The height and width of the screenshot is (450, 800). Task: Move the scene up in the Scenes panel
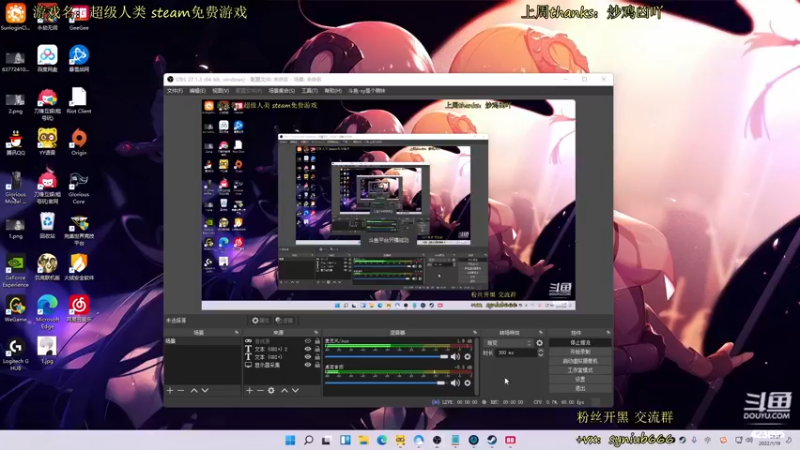pyautogui.click(x=194, y=390)
